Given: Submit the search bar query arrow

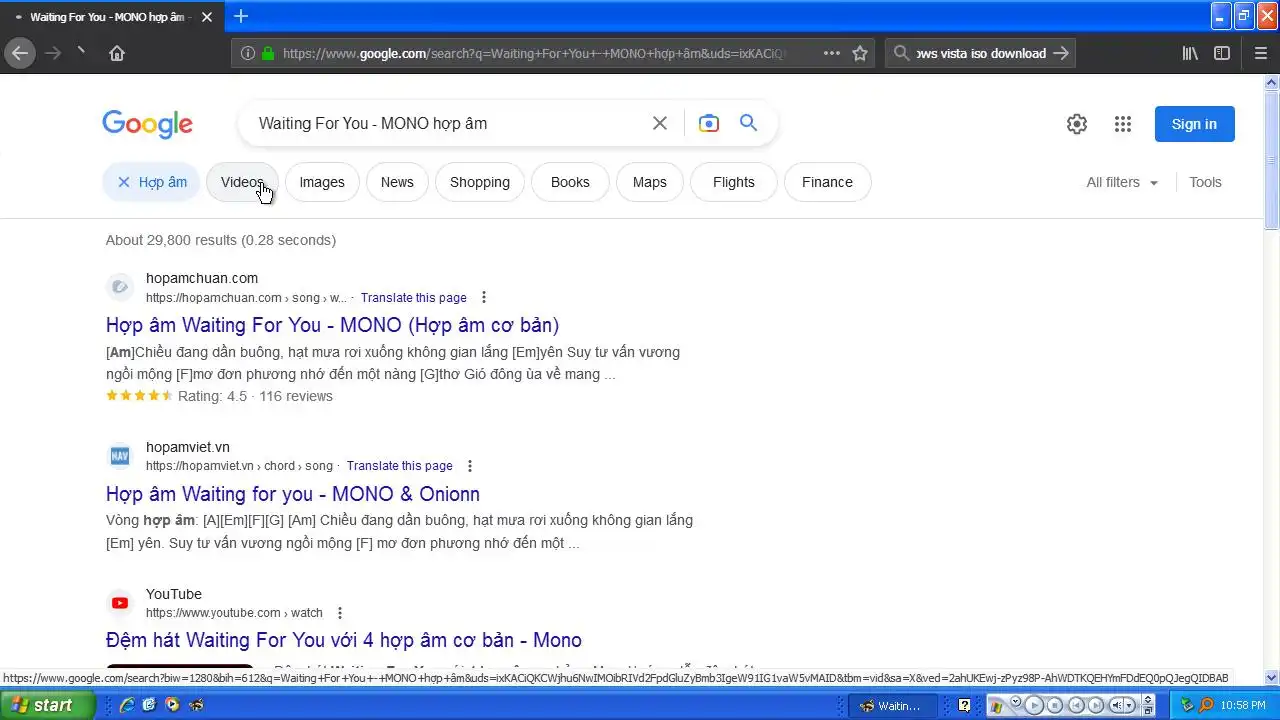Looking at the screenshot, I should (1061, 53).
